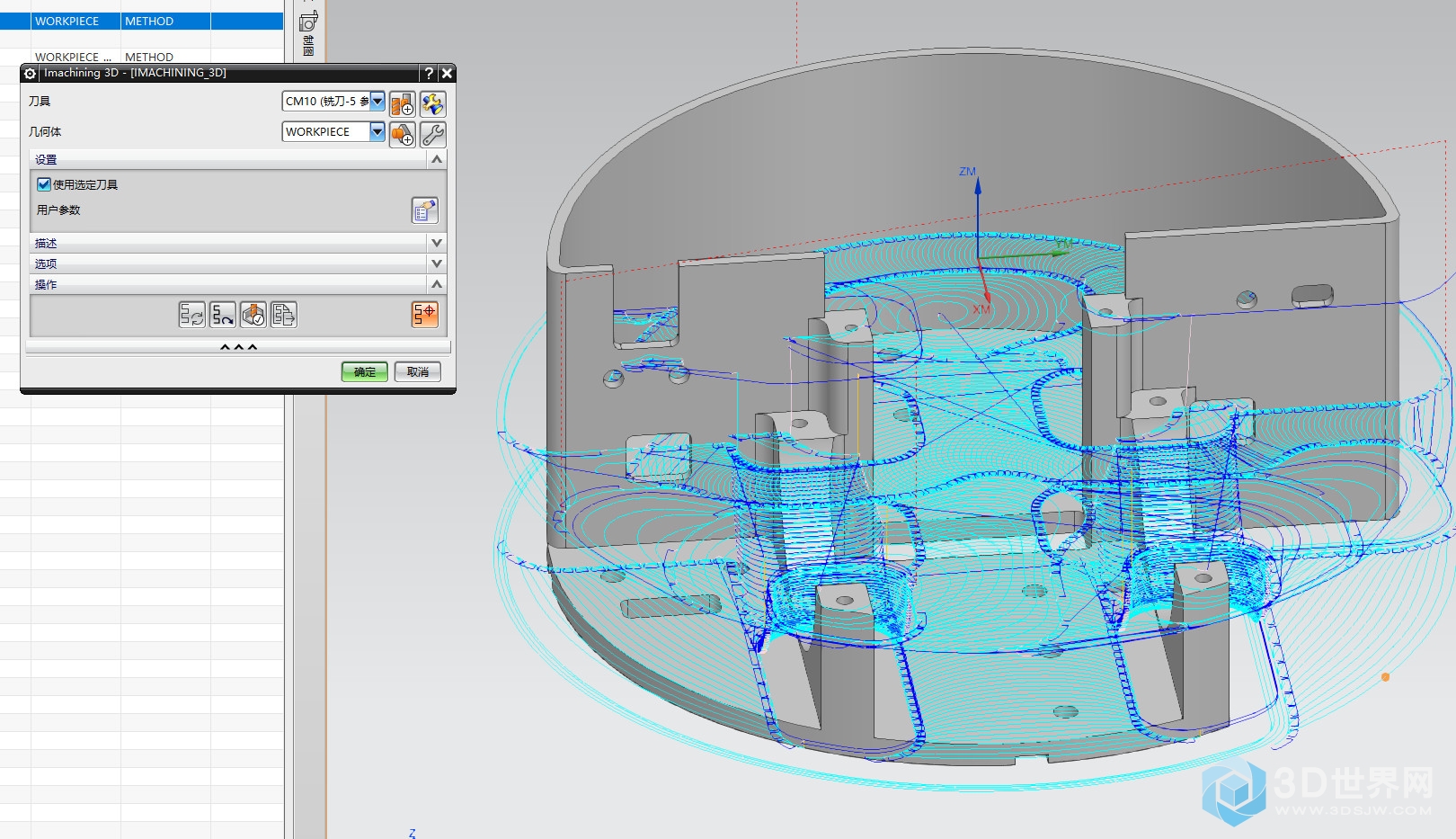Click the green 确定 button
Screen dimensions: 1456x839
[364, 371]
